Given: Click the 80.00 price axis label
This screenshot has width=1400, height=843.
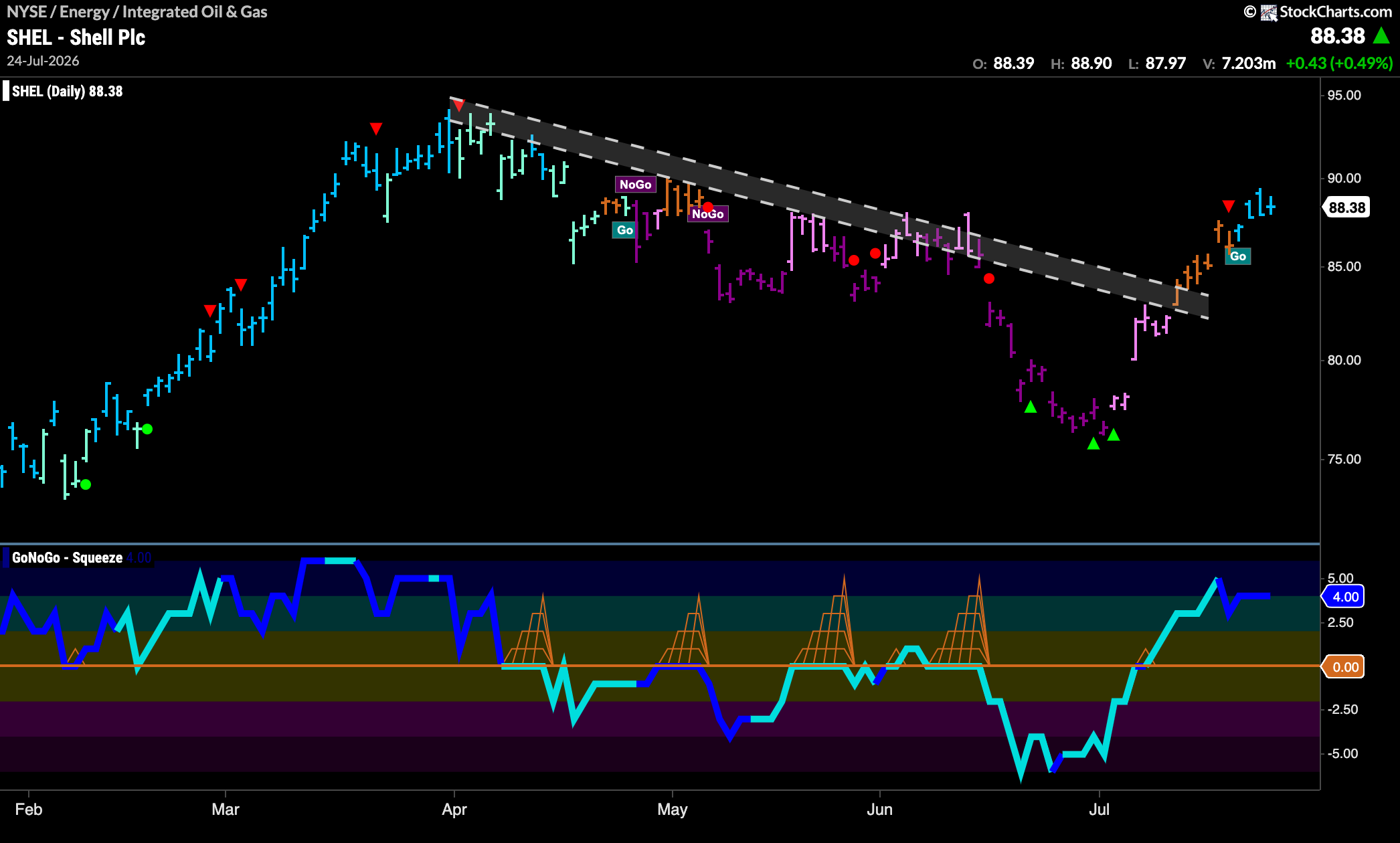Looking at the screenshot, I should (1344, 360).
